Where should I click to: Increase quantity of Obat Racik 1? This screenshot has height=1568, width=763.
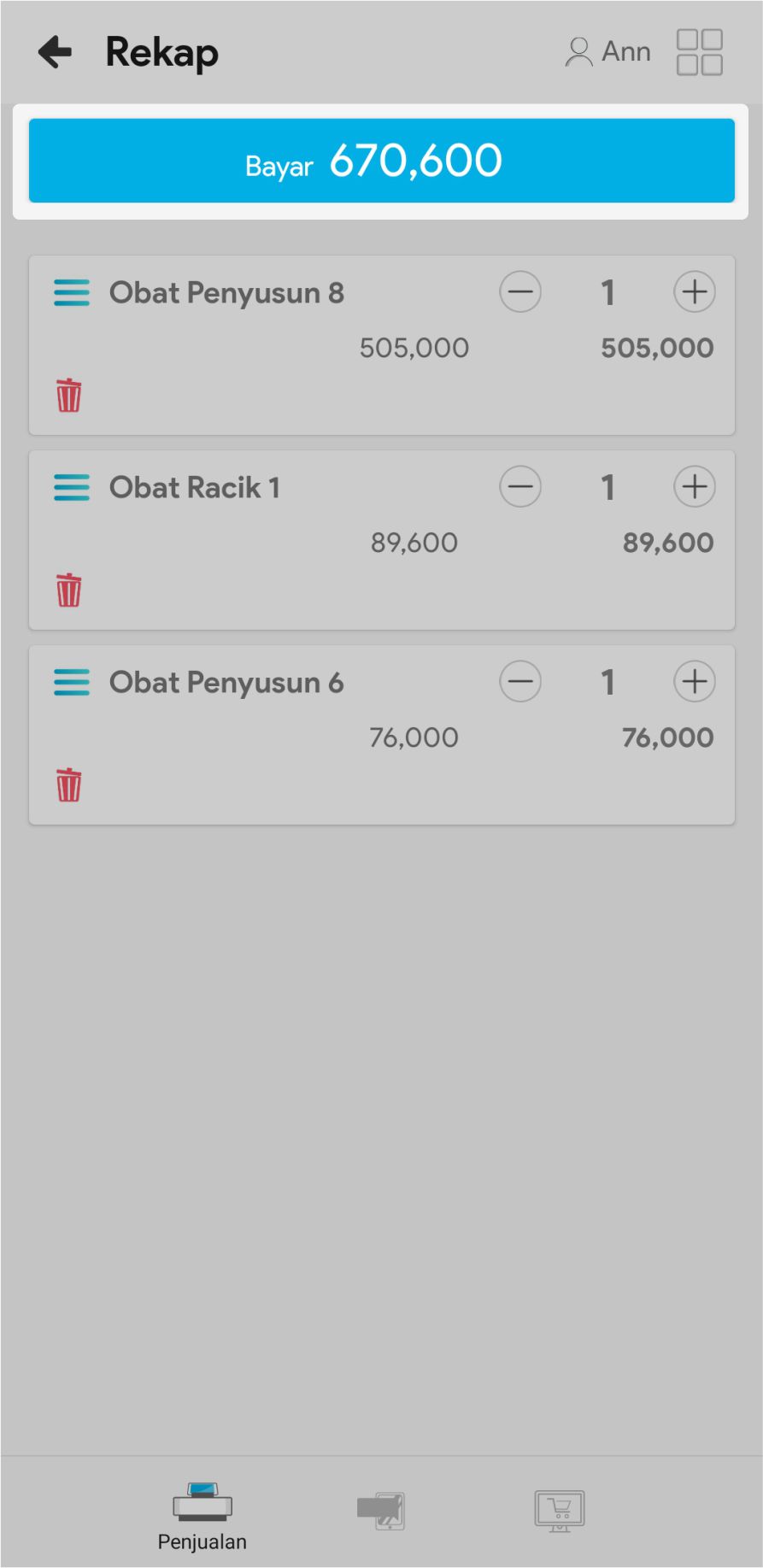pyautogui.click(x=694, y=487)
